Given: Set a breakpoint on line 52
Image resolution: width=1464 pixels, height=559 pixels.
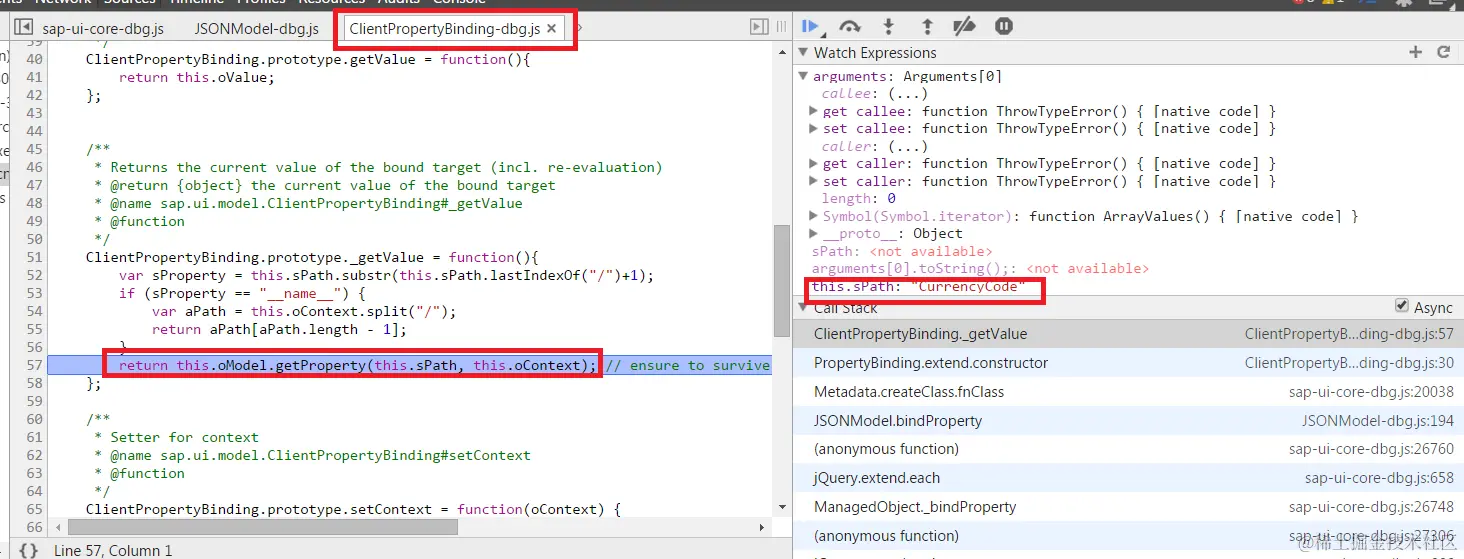Looking at the screenshot, I should [34, 275].
